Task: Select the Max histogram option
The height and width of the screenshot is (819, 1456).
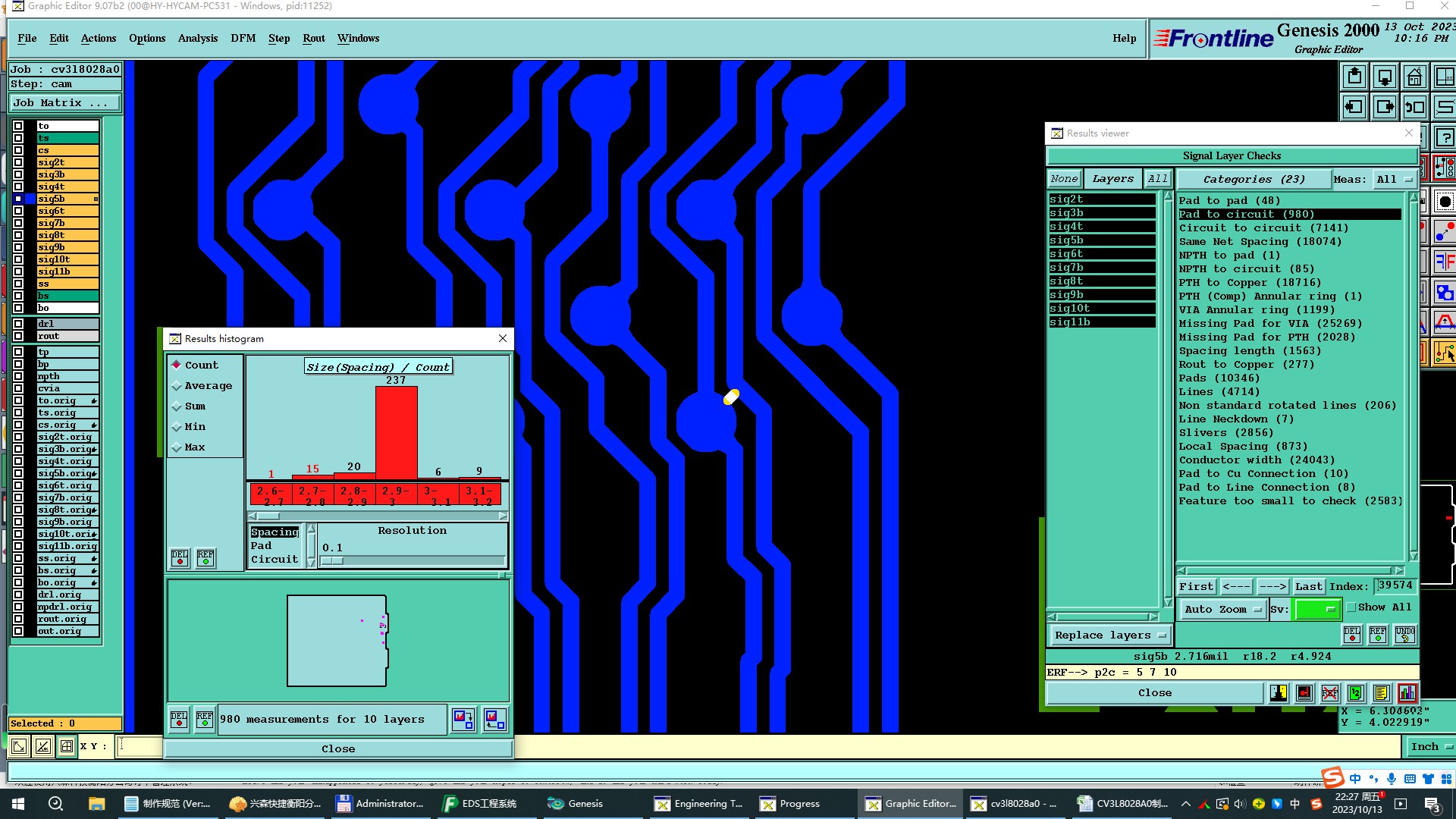Action: point(177,447)
